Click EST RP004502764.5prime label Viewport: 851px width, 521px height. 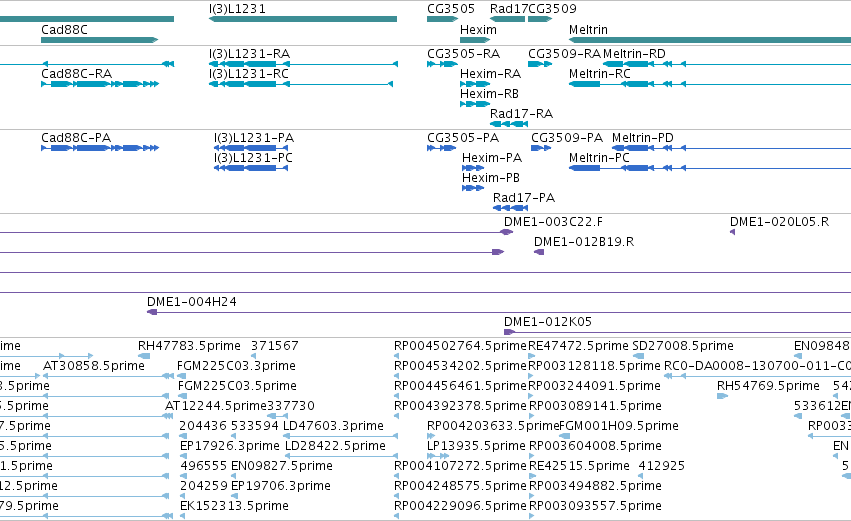tap(460, 346)
